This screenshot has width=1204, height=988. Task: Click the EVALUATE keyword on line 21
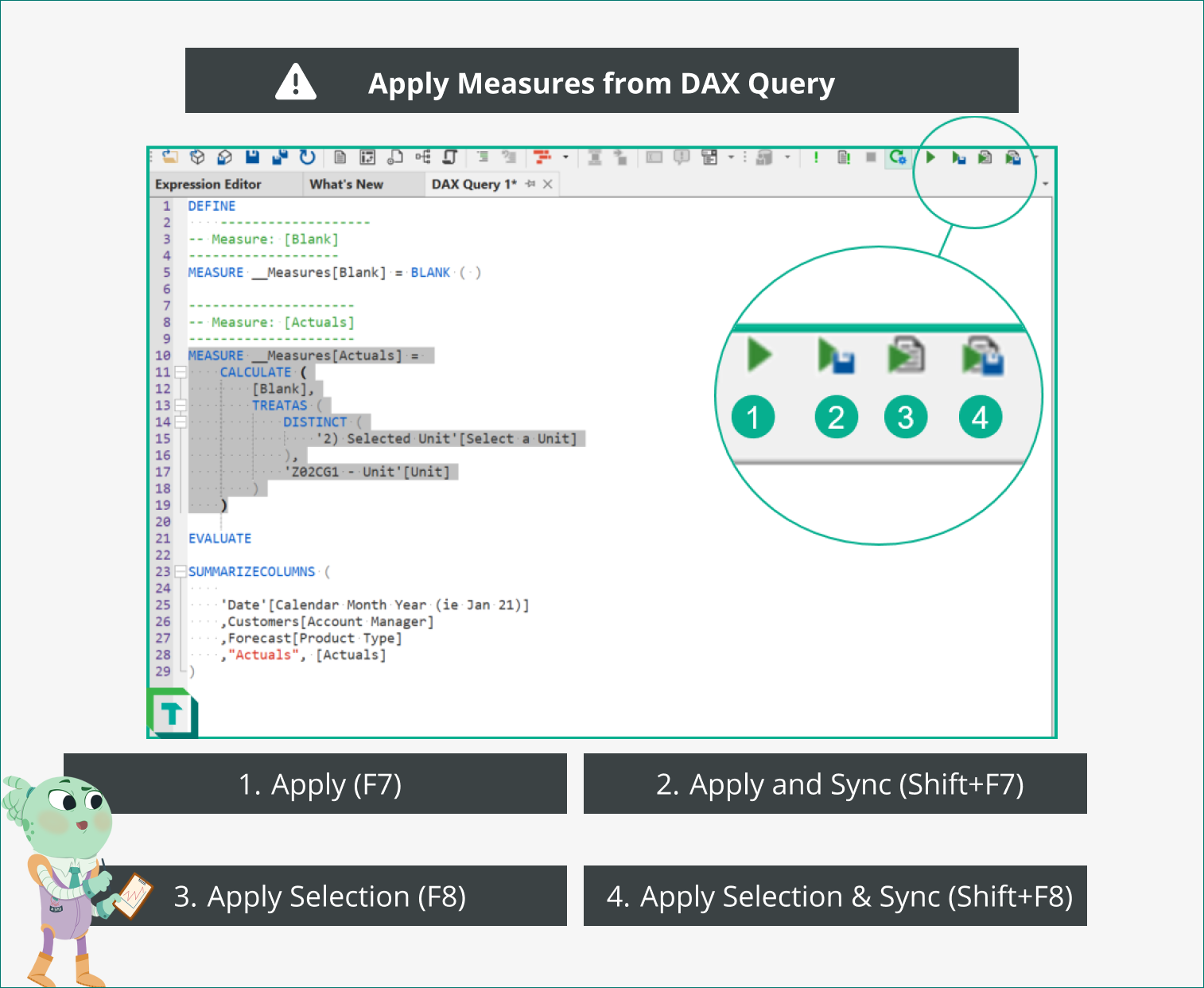pyautogui.click(x=219, y=539)
